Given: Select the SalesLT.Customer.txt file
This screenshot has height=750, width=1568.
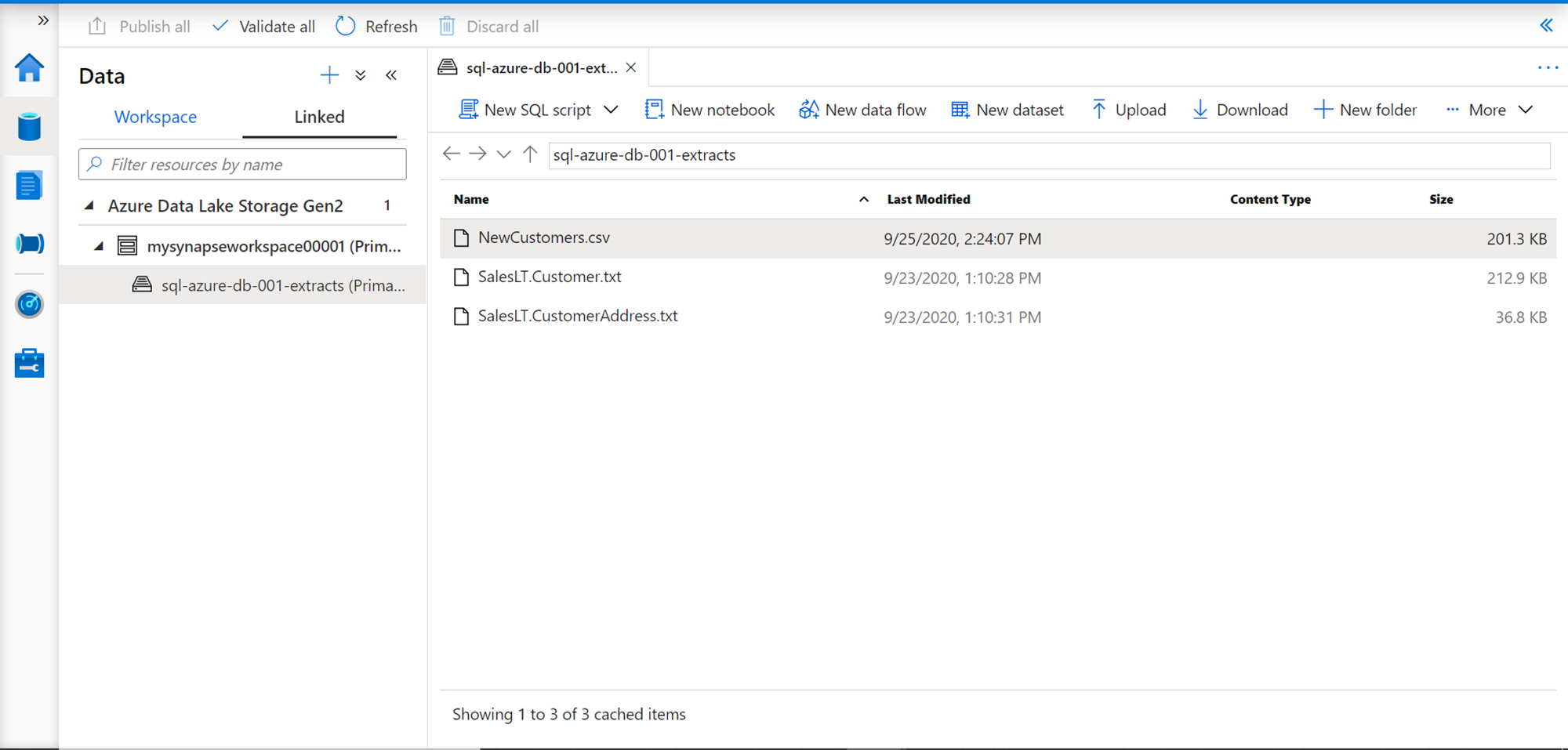Looking at the screenshot, I should (x=550, y=277).
